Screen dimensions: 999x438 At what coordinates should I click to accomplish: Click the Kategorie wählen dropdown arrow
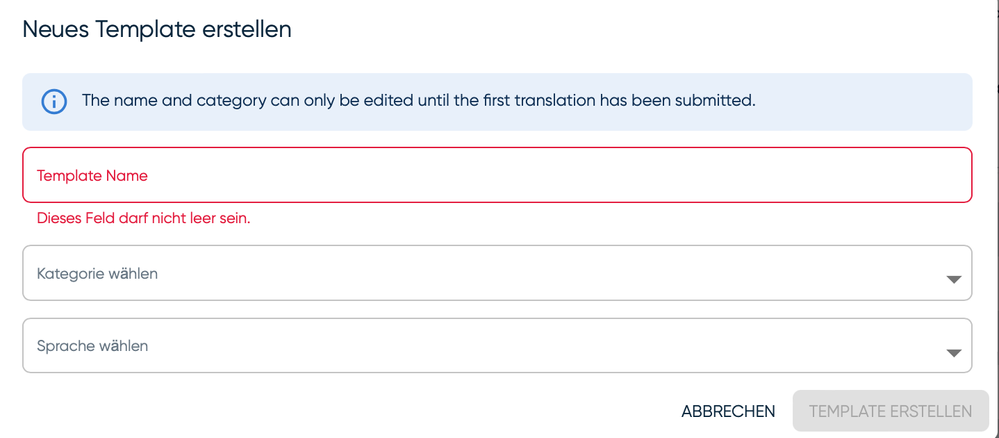click(x=953, y=280)
